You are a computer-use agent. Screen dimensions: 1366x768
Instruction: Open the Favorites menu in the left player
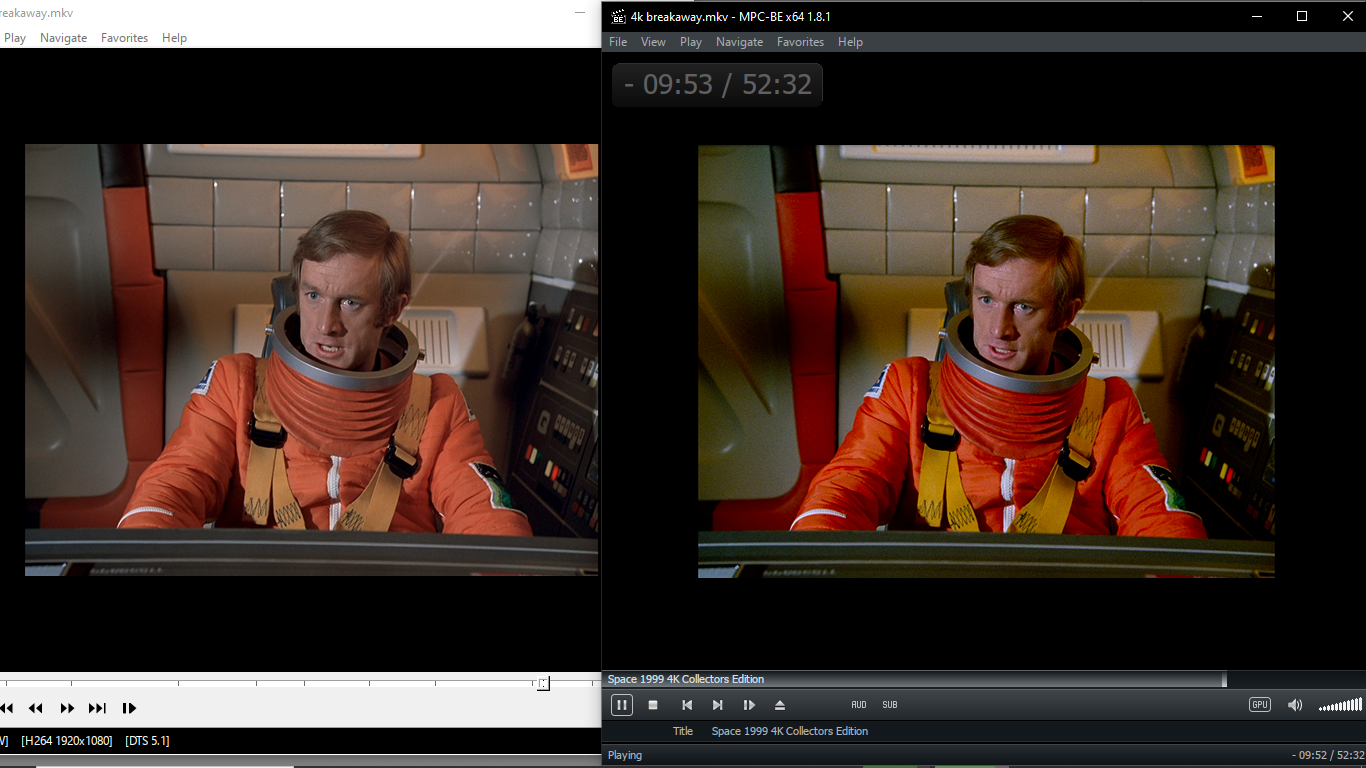pyautogui.click(x=124, y=38)
